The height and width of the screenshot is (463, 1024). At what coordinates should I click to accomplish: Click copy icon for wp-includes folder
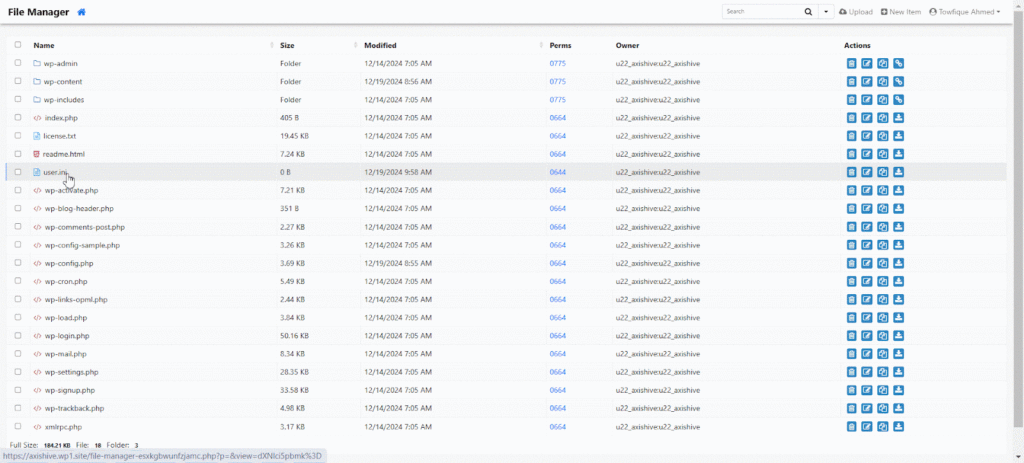(x=883, y=100)
